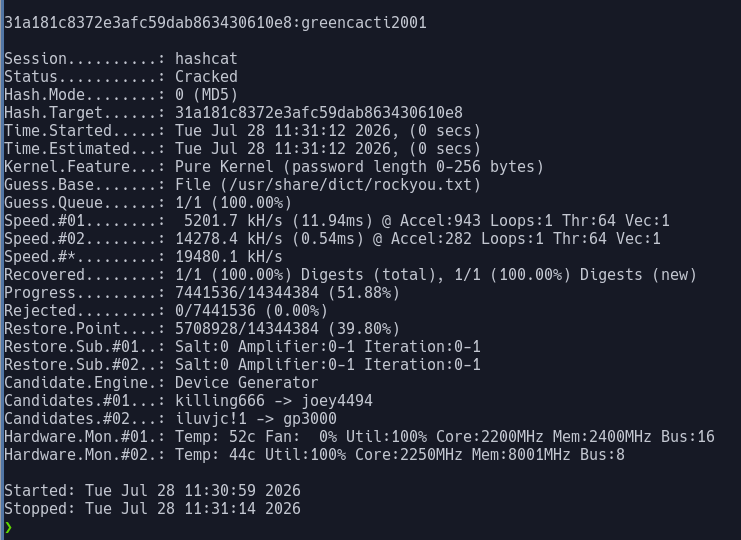The image size is (741, 540).
Task: Click the Stopped timestamp line
Action: click(153, 508)
